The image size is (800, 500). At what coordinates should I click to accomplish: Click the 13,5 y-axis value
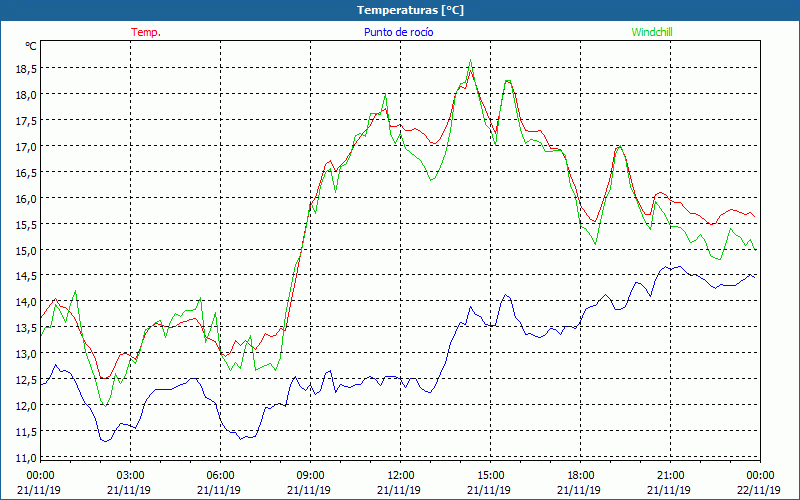pos(26,328)
